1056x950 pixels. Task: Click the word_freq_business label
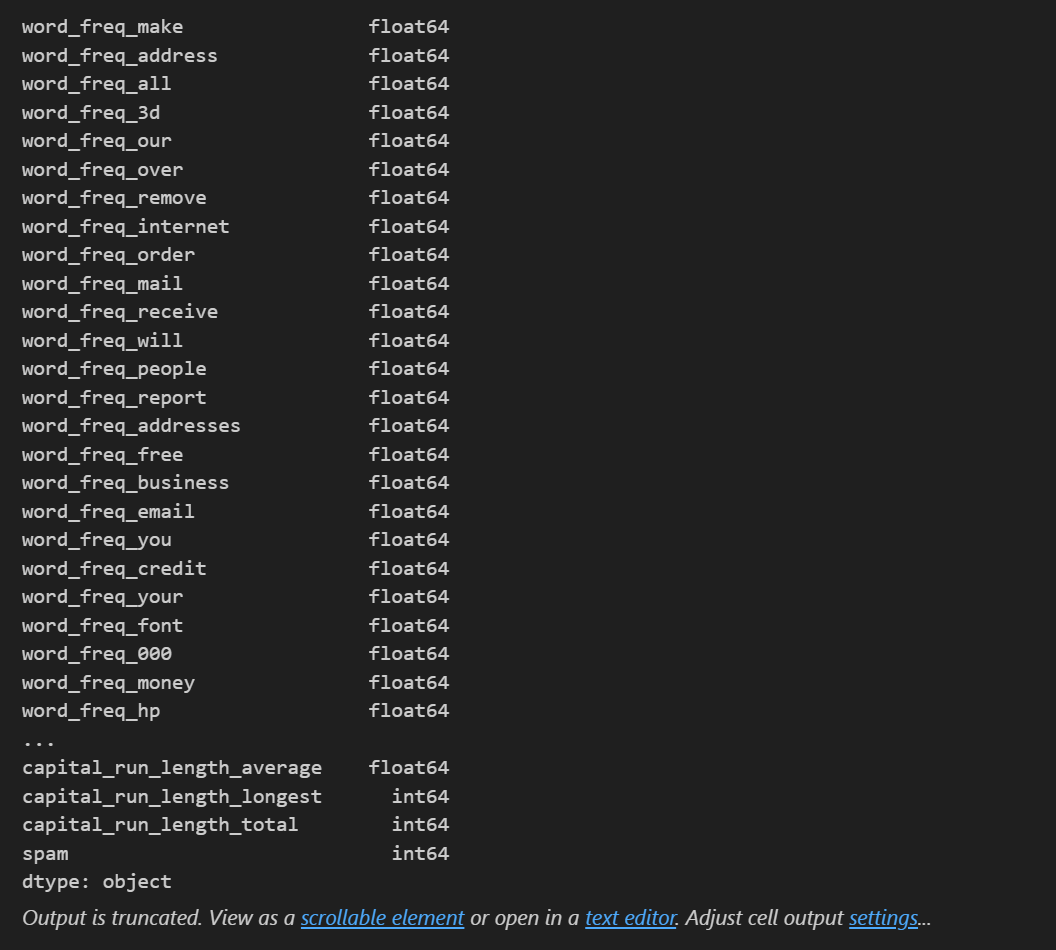click(x=125, y=483)
